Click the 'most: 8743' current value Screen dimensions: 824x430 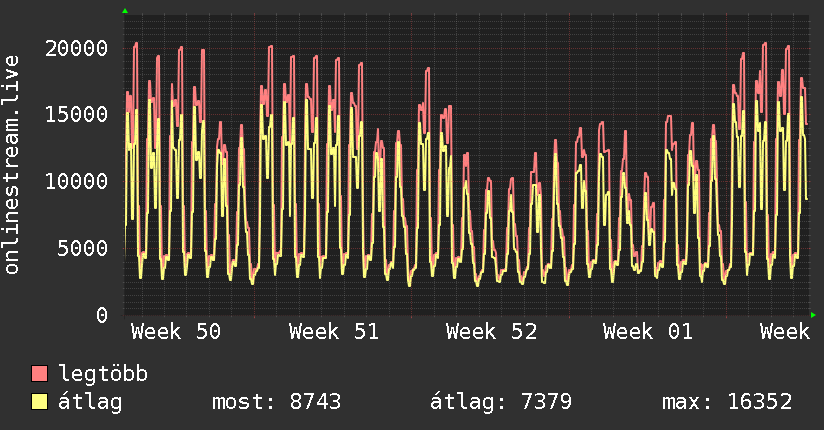[277, 402]
